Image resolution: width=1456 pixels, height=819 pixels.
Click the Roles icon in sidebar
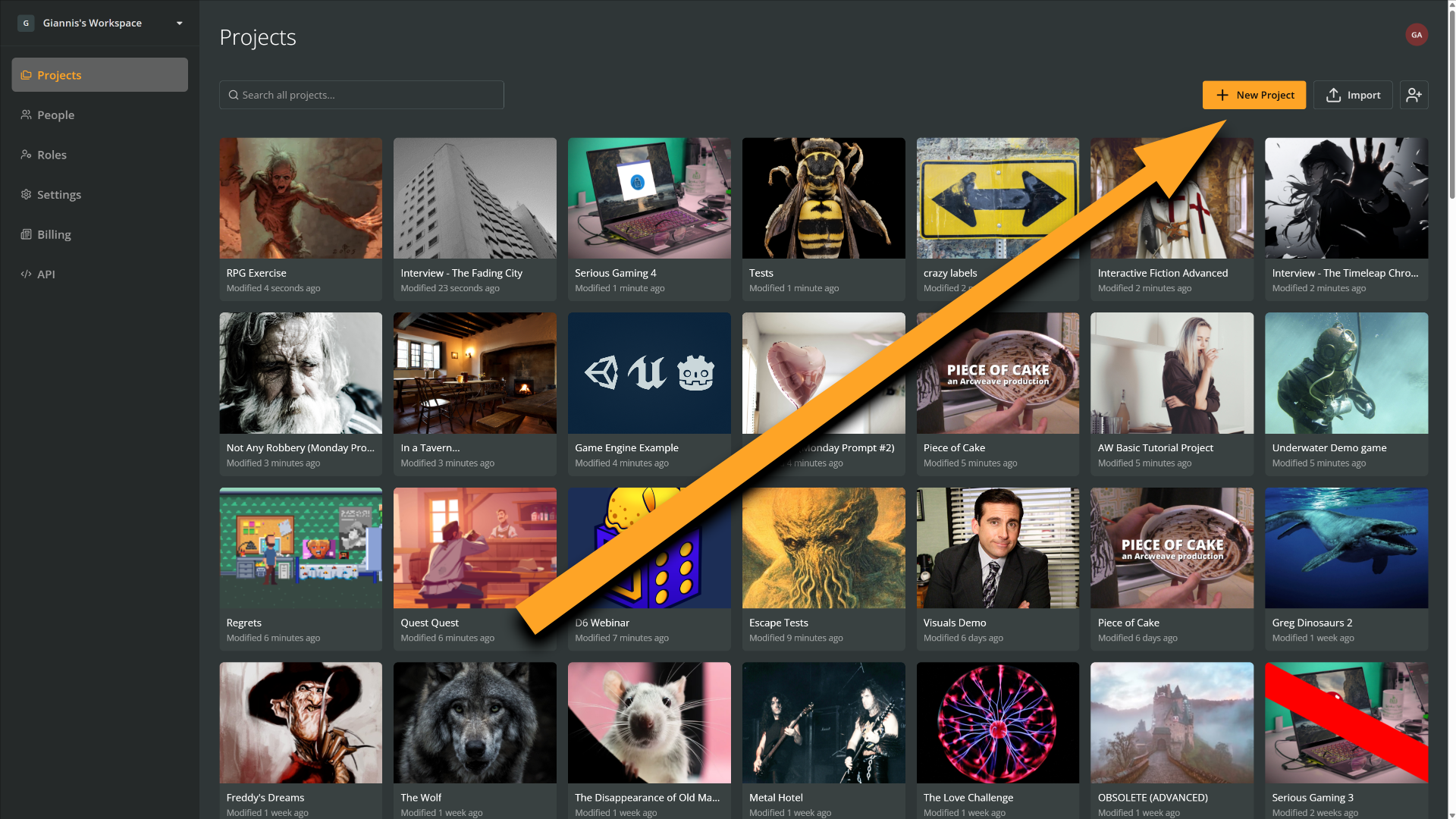pos(26,155)
